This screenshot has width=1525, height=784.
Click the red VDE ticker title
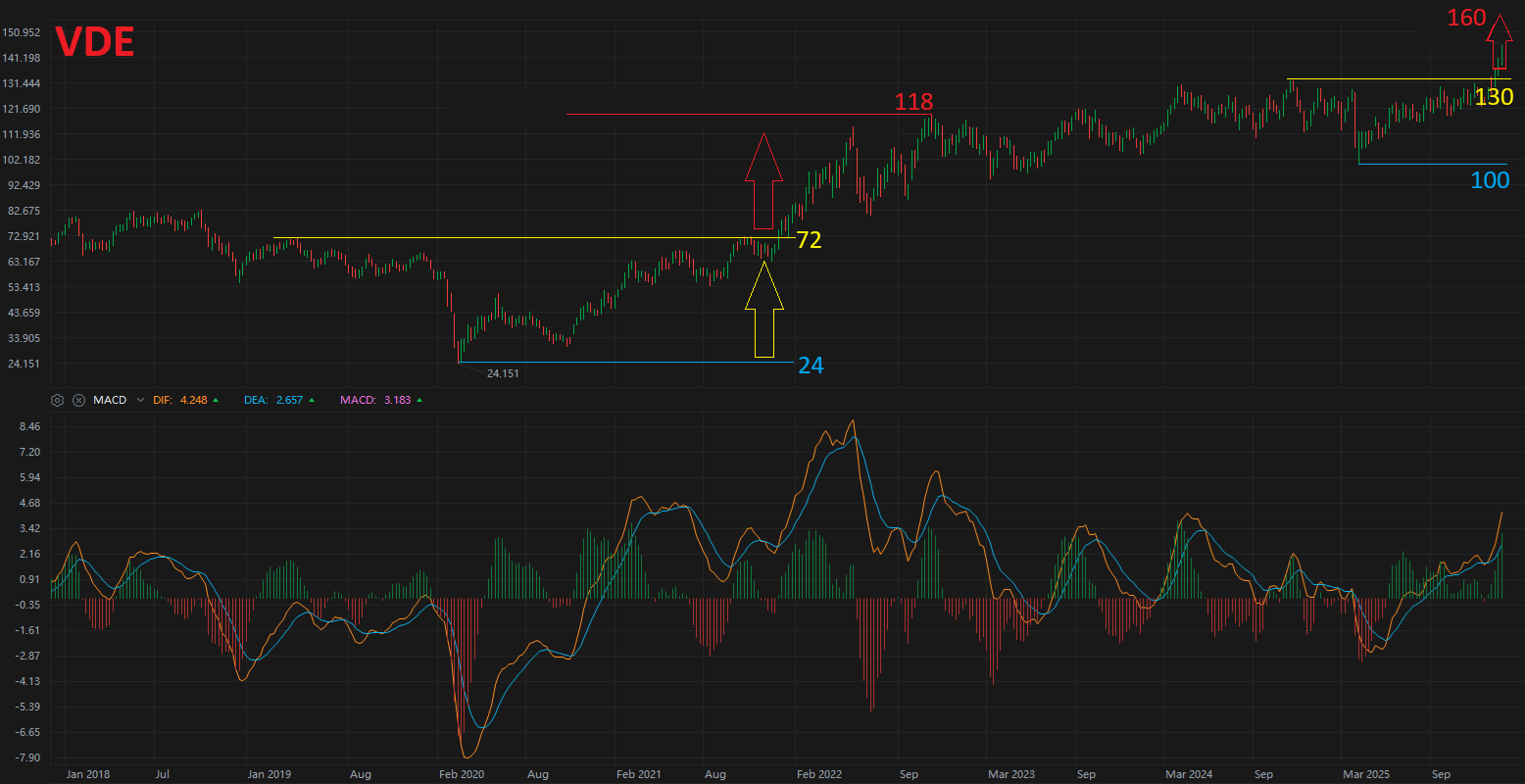tap(95, 43)
